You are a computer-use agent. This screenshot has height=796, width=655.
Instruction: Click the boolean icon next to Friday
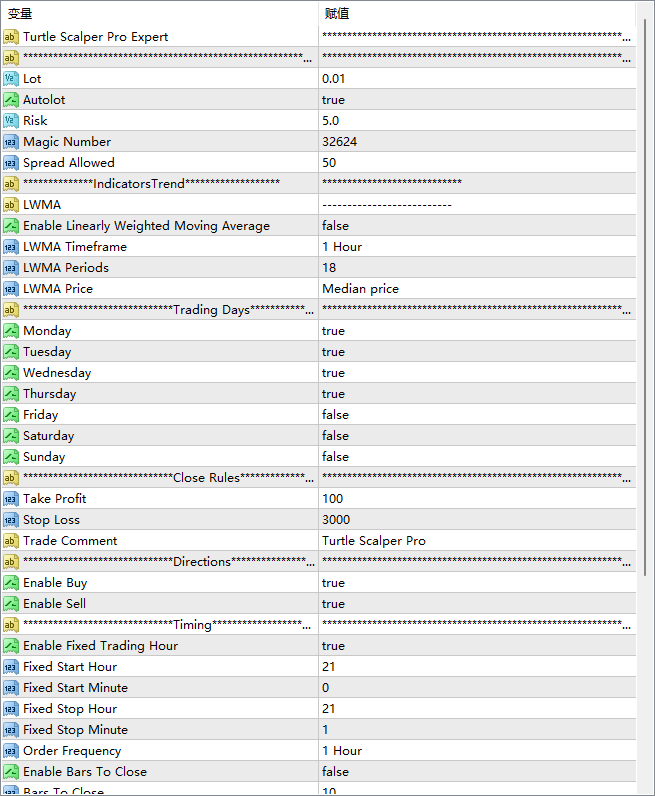tap(11, 415)
